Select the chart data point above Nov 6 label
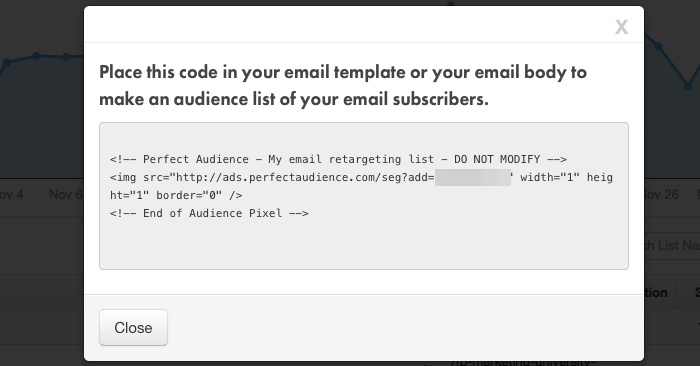 pyautogui.click(x=66, y=57)
